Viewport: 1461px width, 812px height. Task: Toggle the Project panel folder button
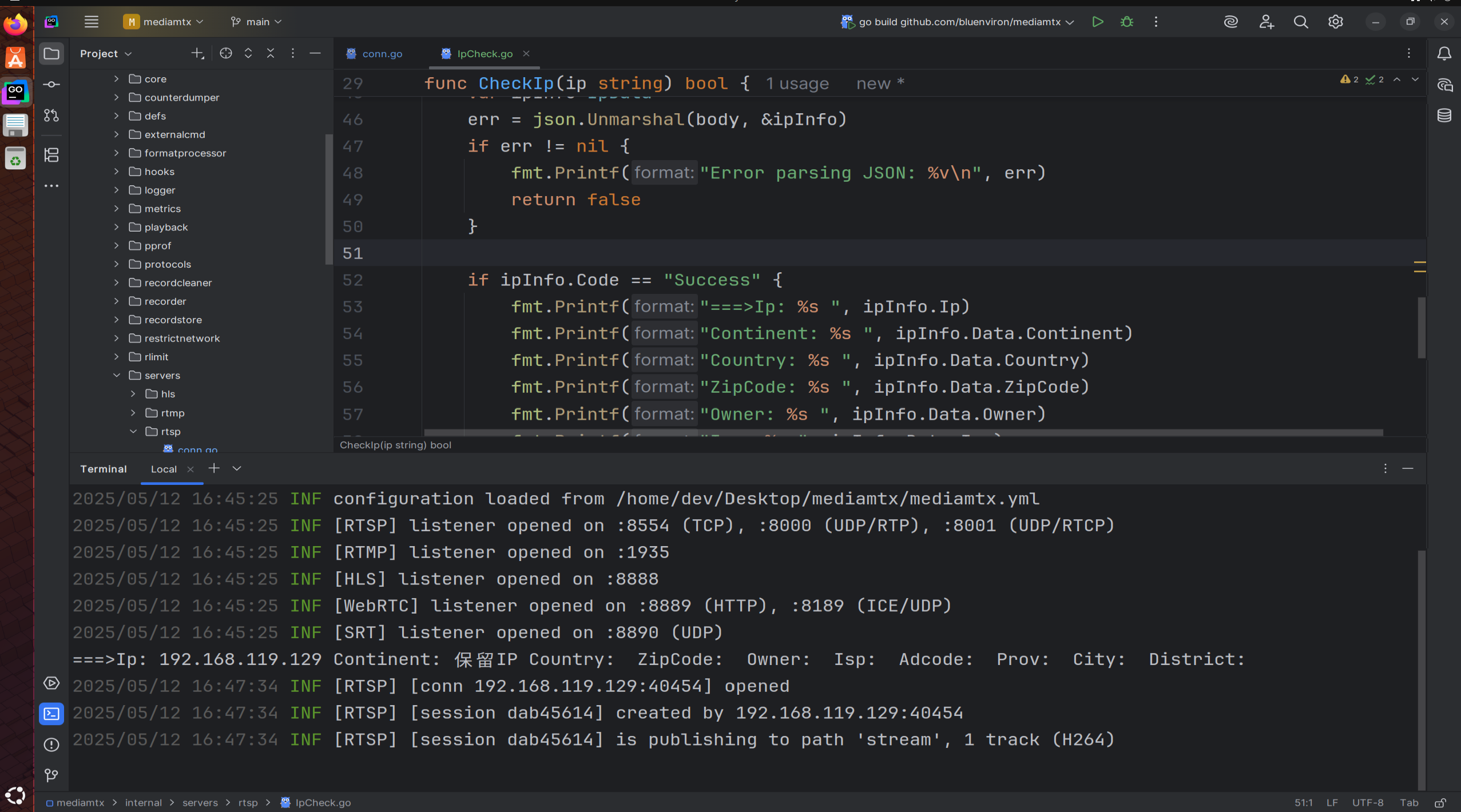51,54
